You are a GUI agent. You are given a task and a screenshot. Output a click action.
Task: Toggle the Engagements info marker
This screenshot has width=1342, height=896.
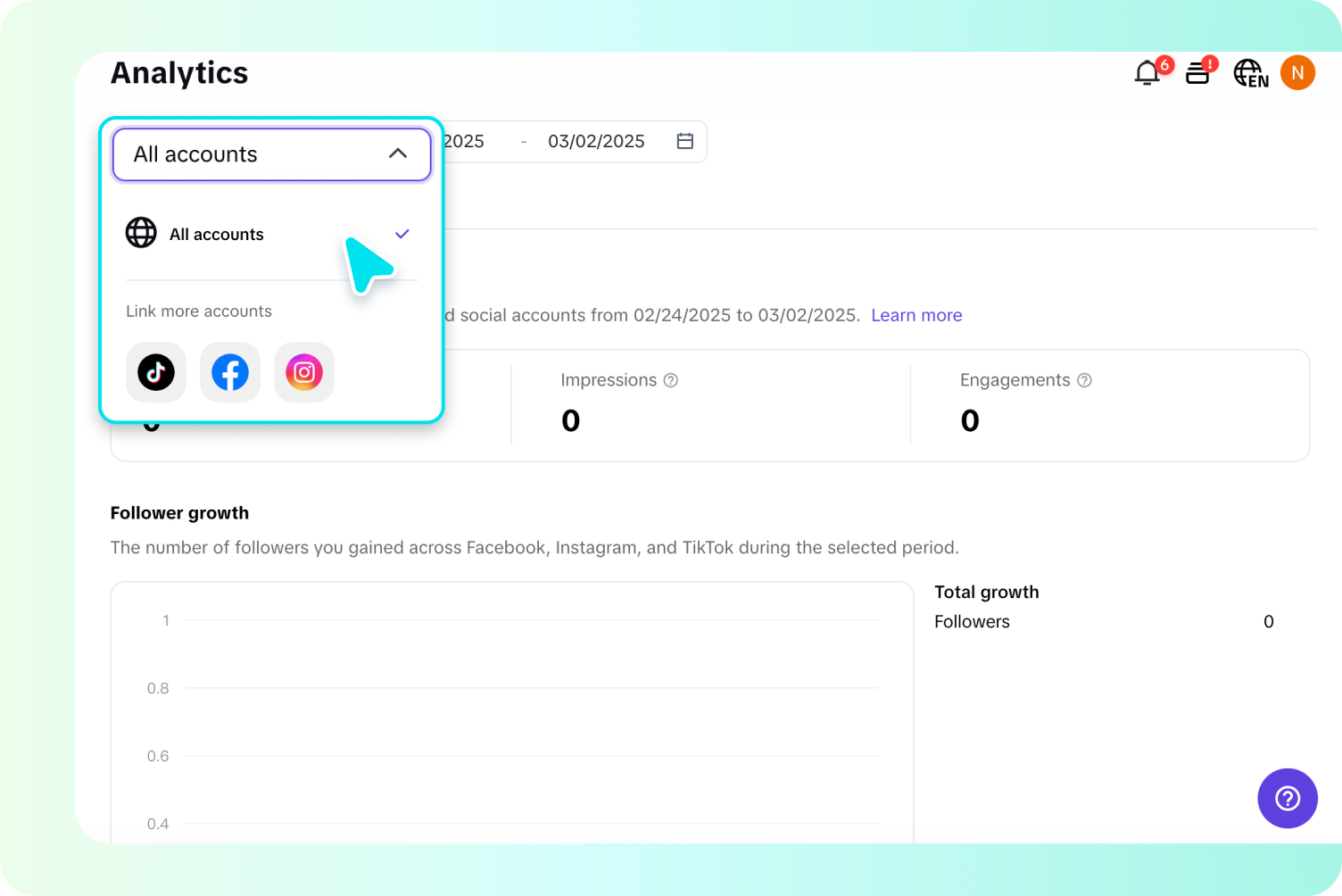pyautogui.click(x=1084, y=379)
